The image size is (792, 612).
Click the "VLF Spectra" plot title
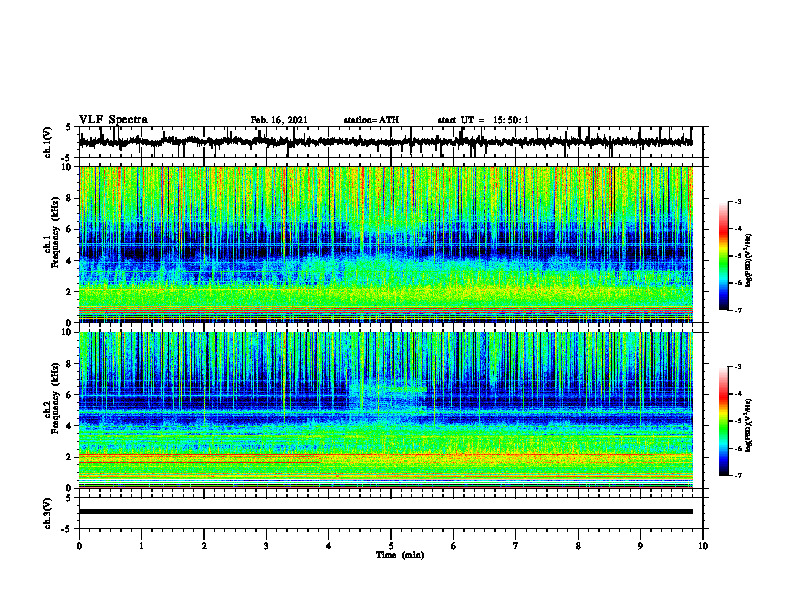pyautogui.click(x=113, y=120)
